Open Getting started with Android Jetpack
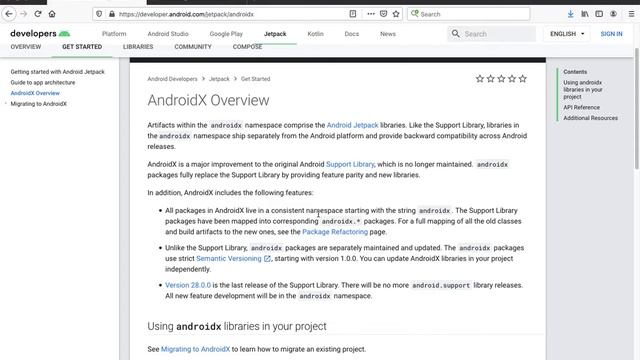640x360 pixels. 58,72
